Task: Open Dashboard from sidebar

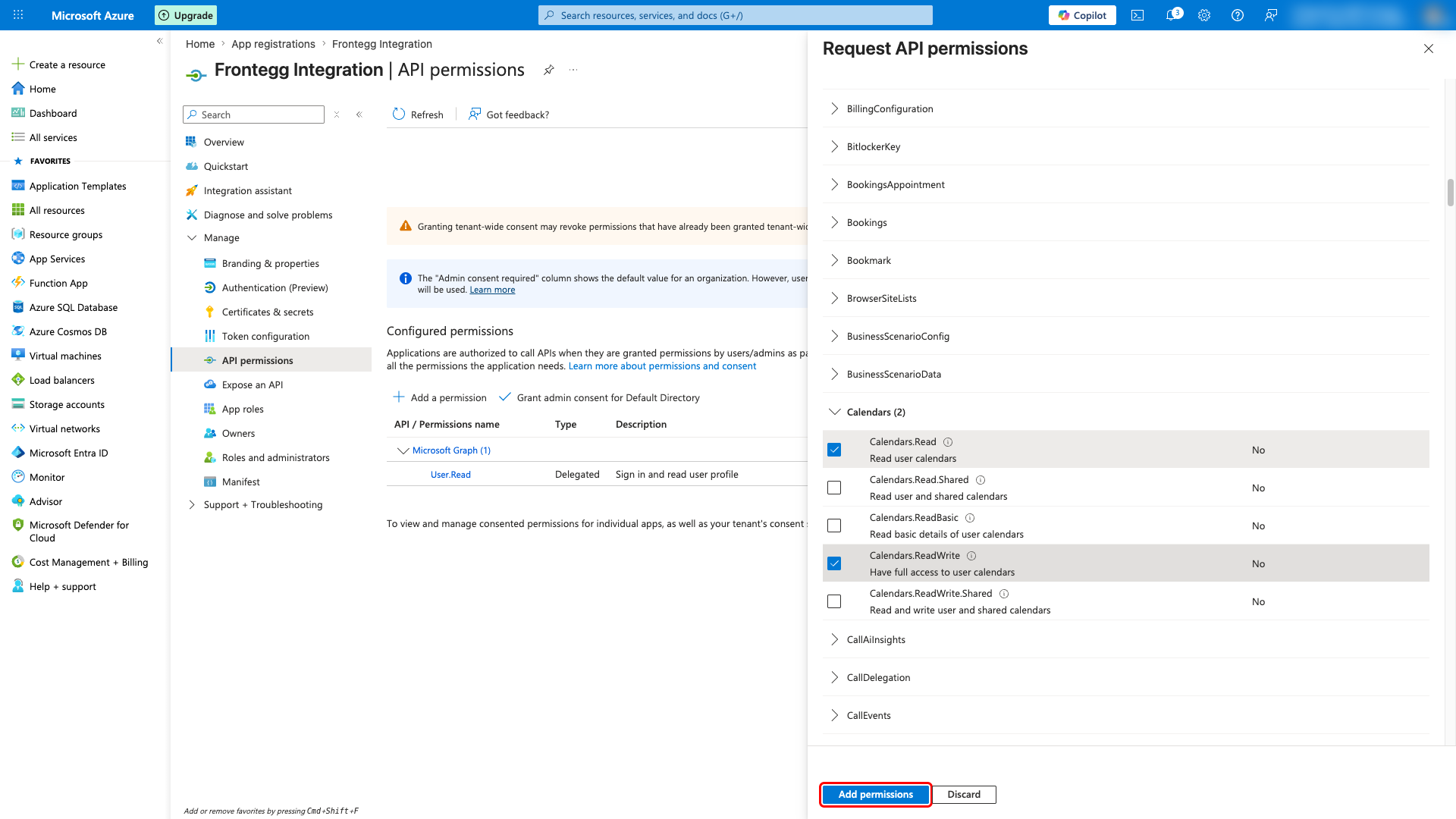Action: [x=53, y=113]
